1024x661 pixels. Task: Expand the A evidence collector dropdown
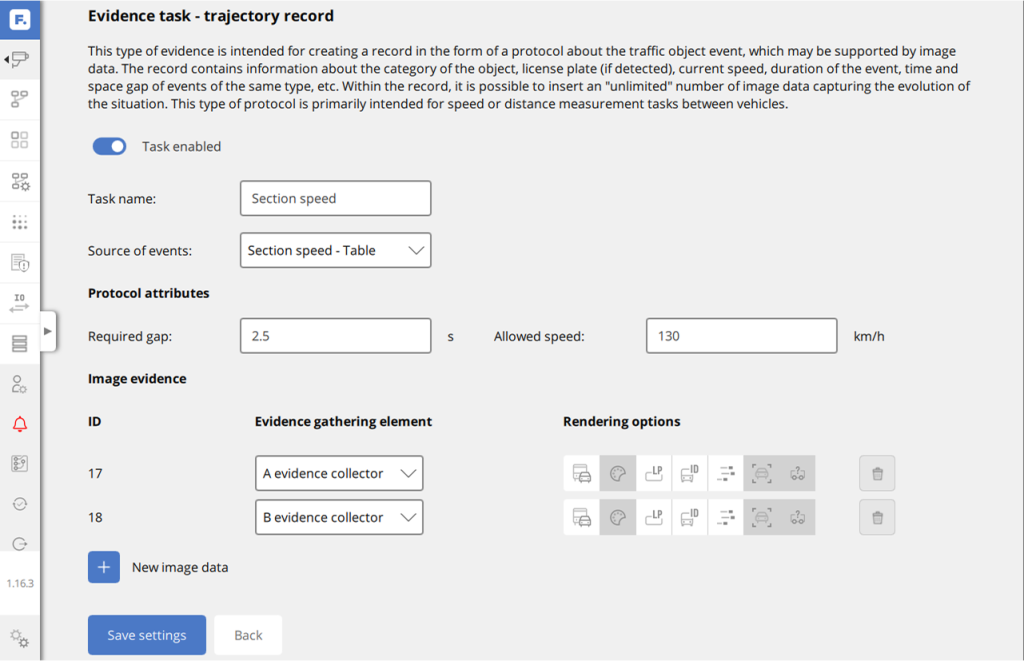[339, 473]
